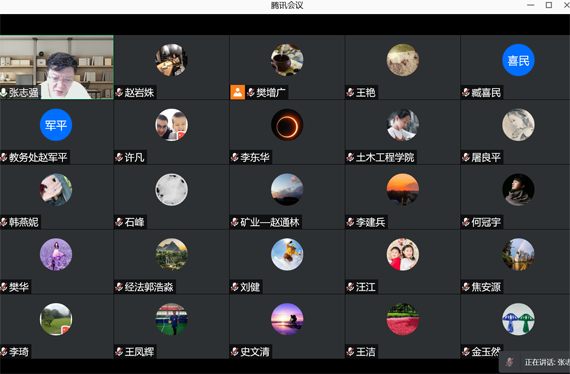The width and height of the screenshot is (570, 374).
Task: Click the muted mic icon beside 王凤辉
Action: [119, 352]
